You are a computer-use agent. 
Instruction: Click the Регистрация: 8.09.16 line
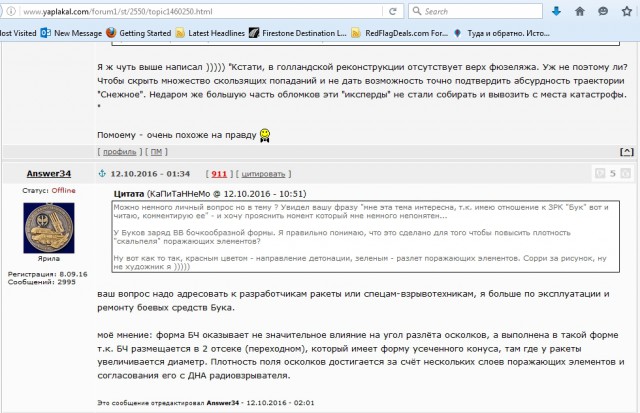(x=47, y=274)
